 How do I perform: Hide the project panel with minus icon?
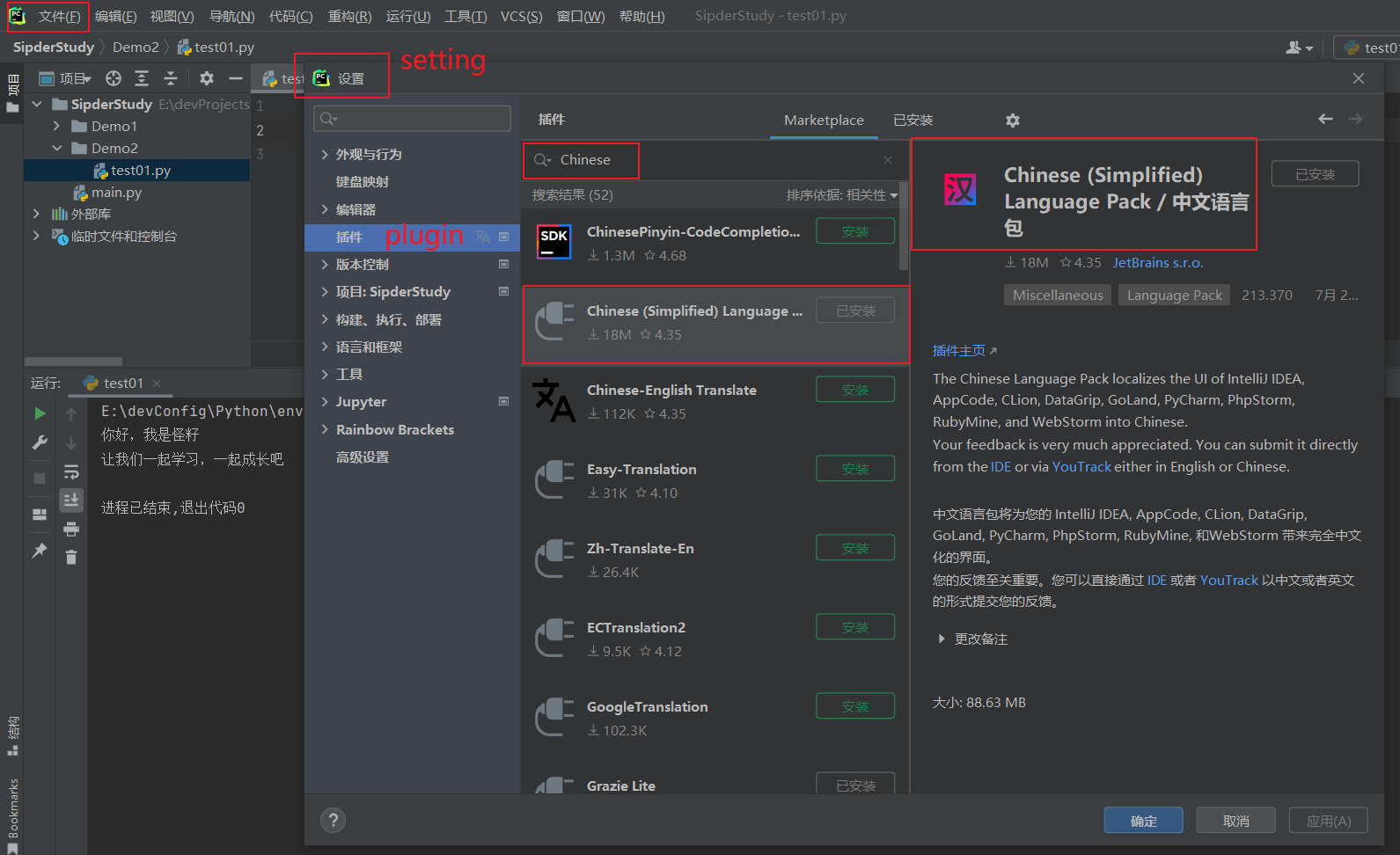(x=235, y=79)
